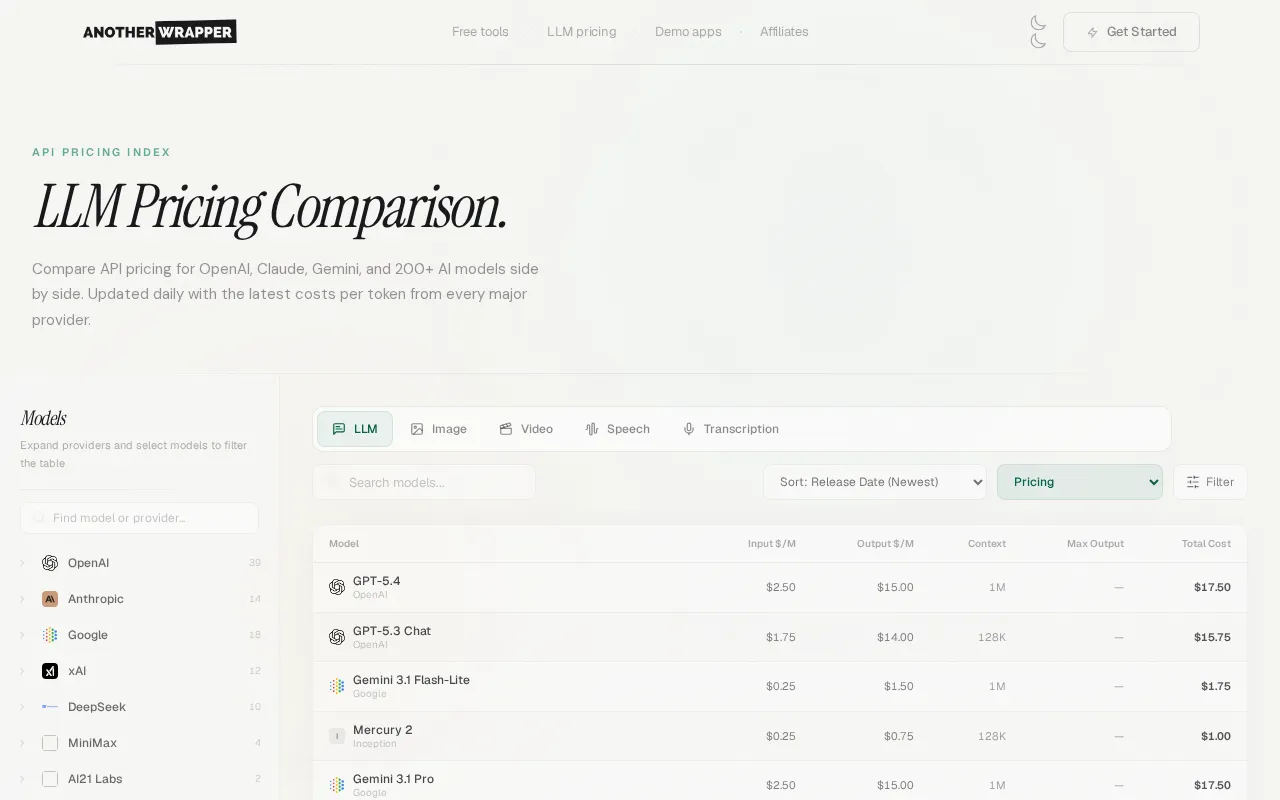The width and height of the screenshot is (1280, 800).
Task: Switch to the Video tab
Action: [526, 429]
